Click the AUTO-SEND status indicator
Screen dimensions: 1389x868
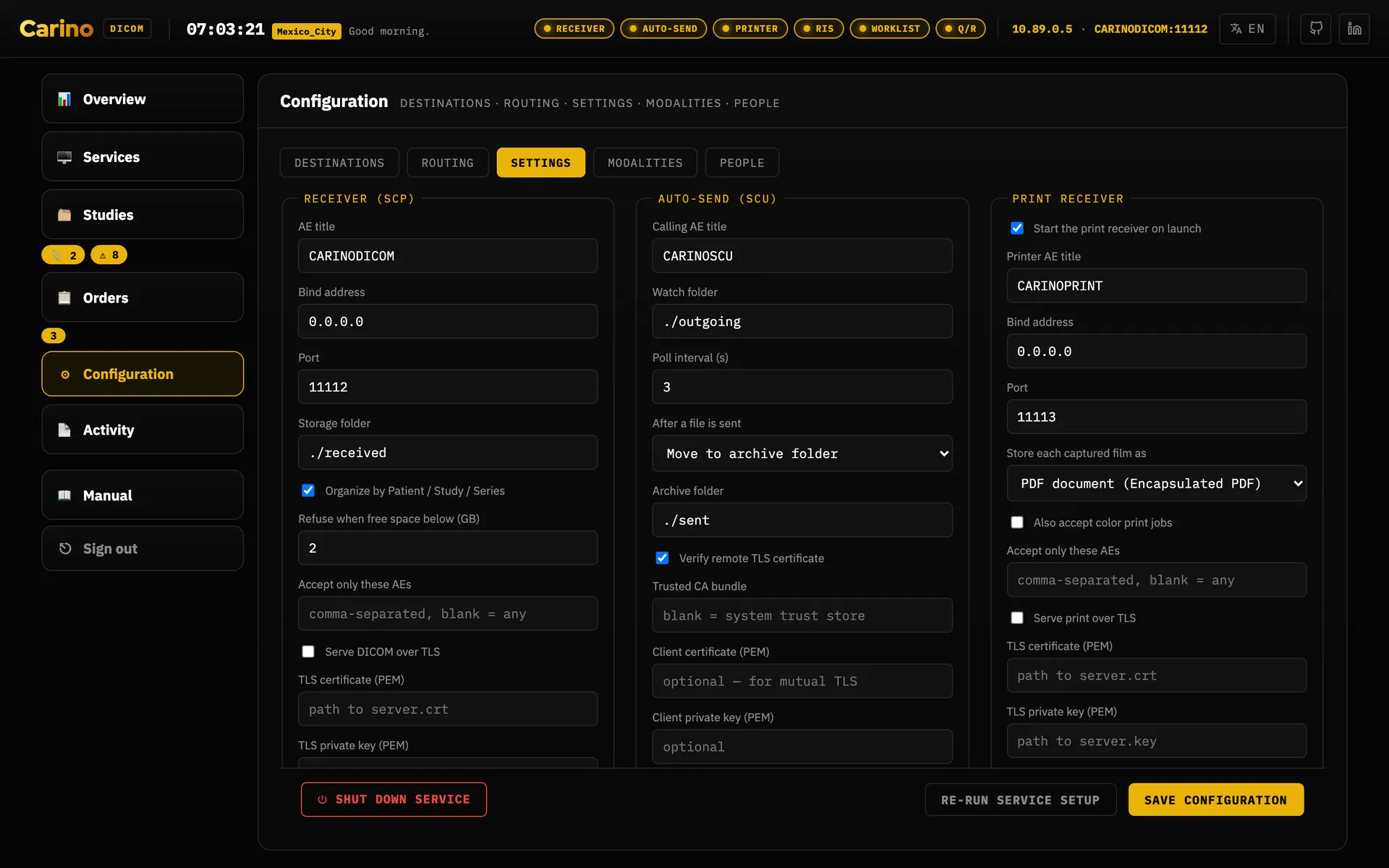[663, 29]
